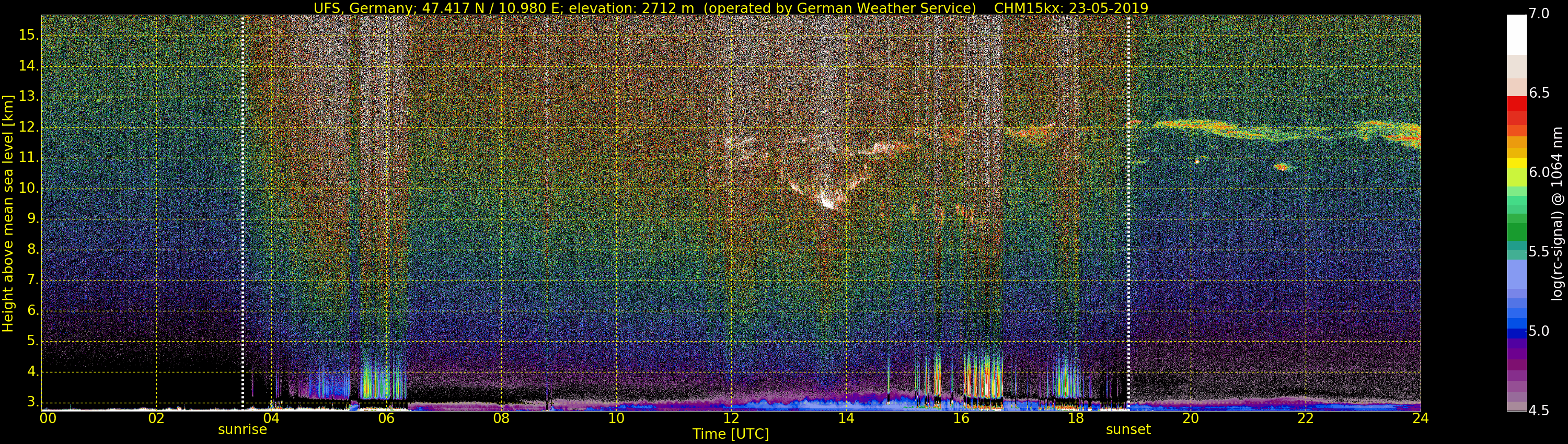Image resolution: width=1568 pixels, height=444 pixels.
Task: Click the '5.5' colorbar tick label
Action: tap(1539, 252)
